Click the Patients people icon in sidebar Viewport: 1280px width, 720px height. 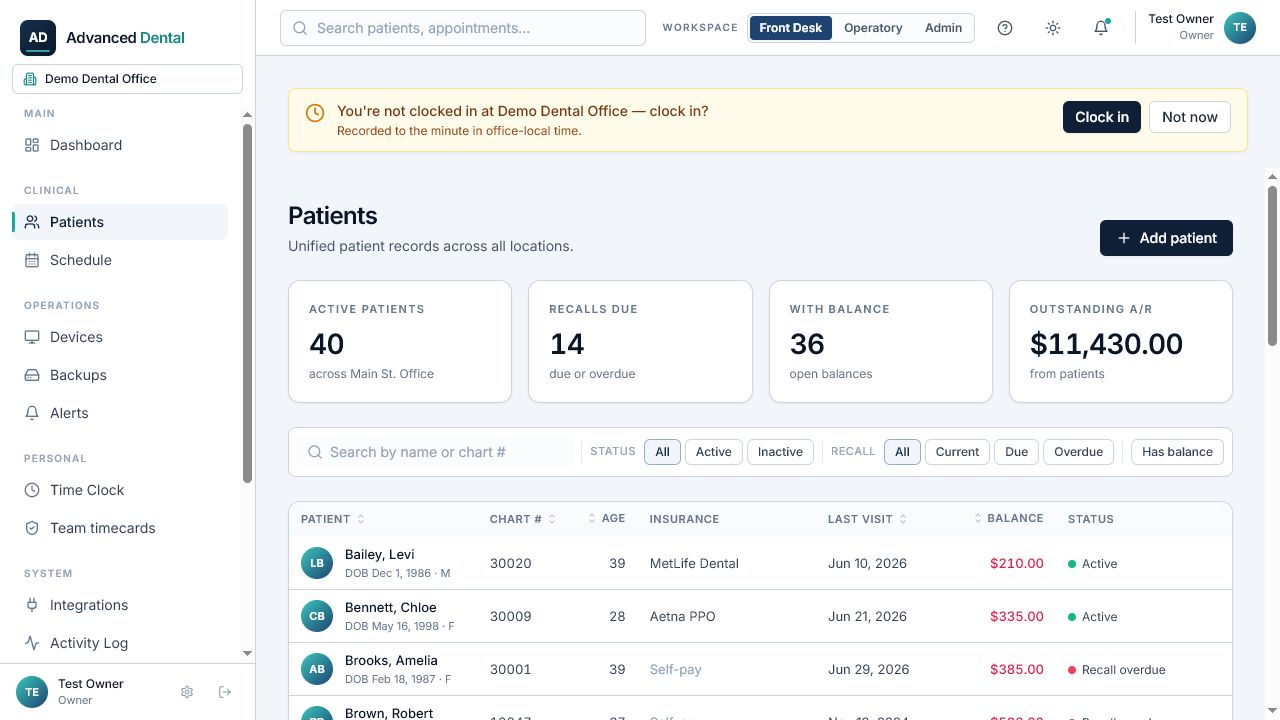pos(32,222)
